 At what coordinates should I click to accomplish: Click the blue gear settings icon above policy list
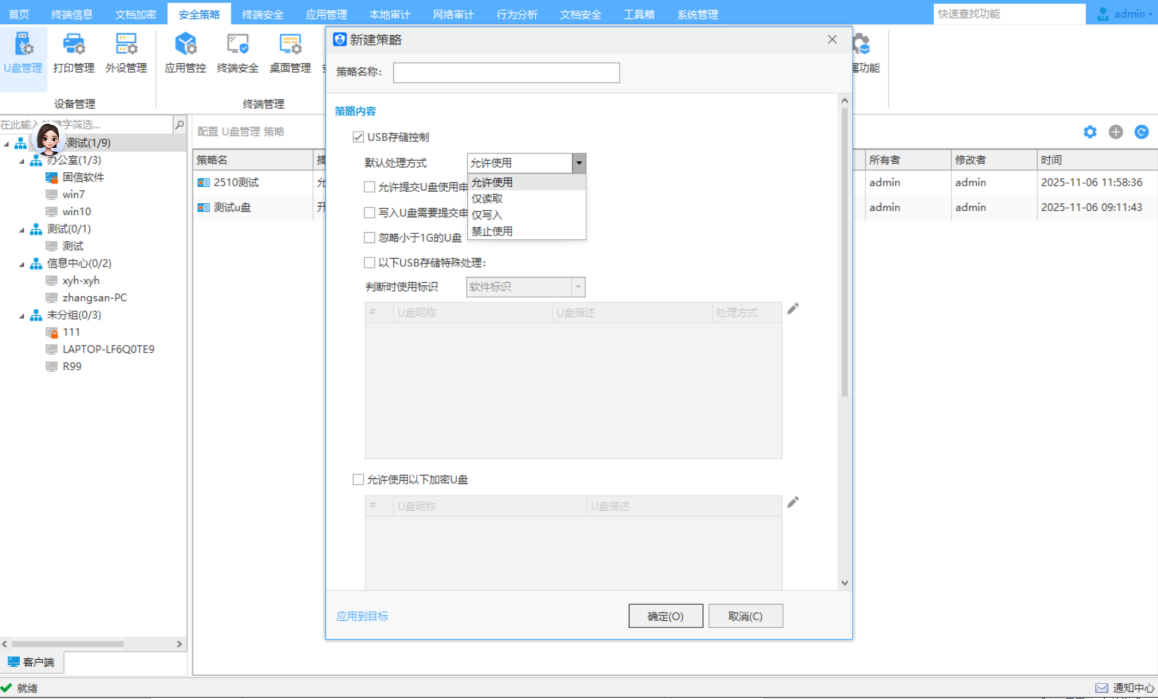point(1090,132)
